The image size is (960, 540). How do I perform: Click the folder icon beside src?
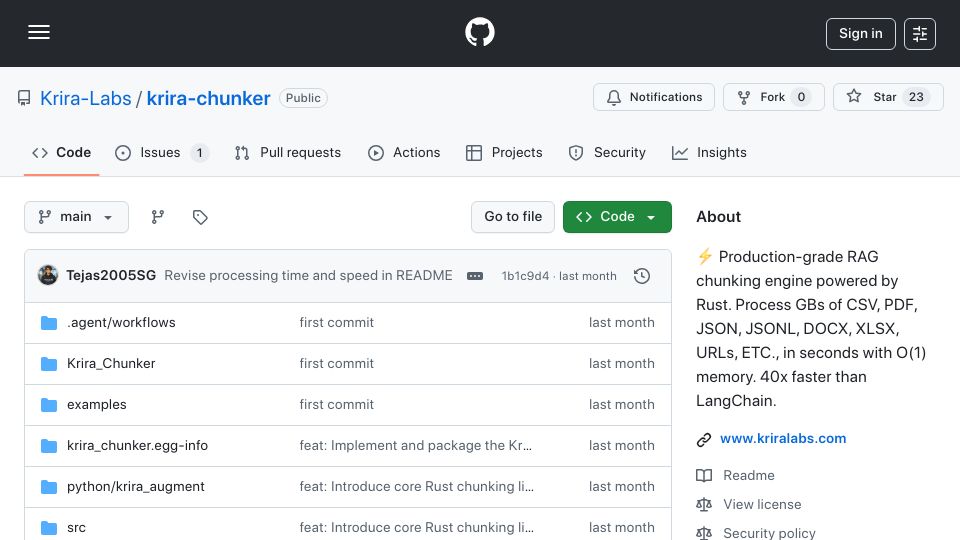tap(49, 528)
